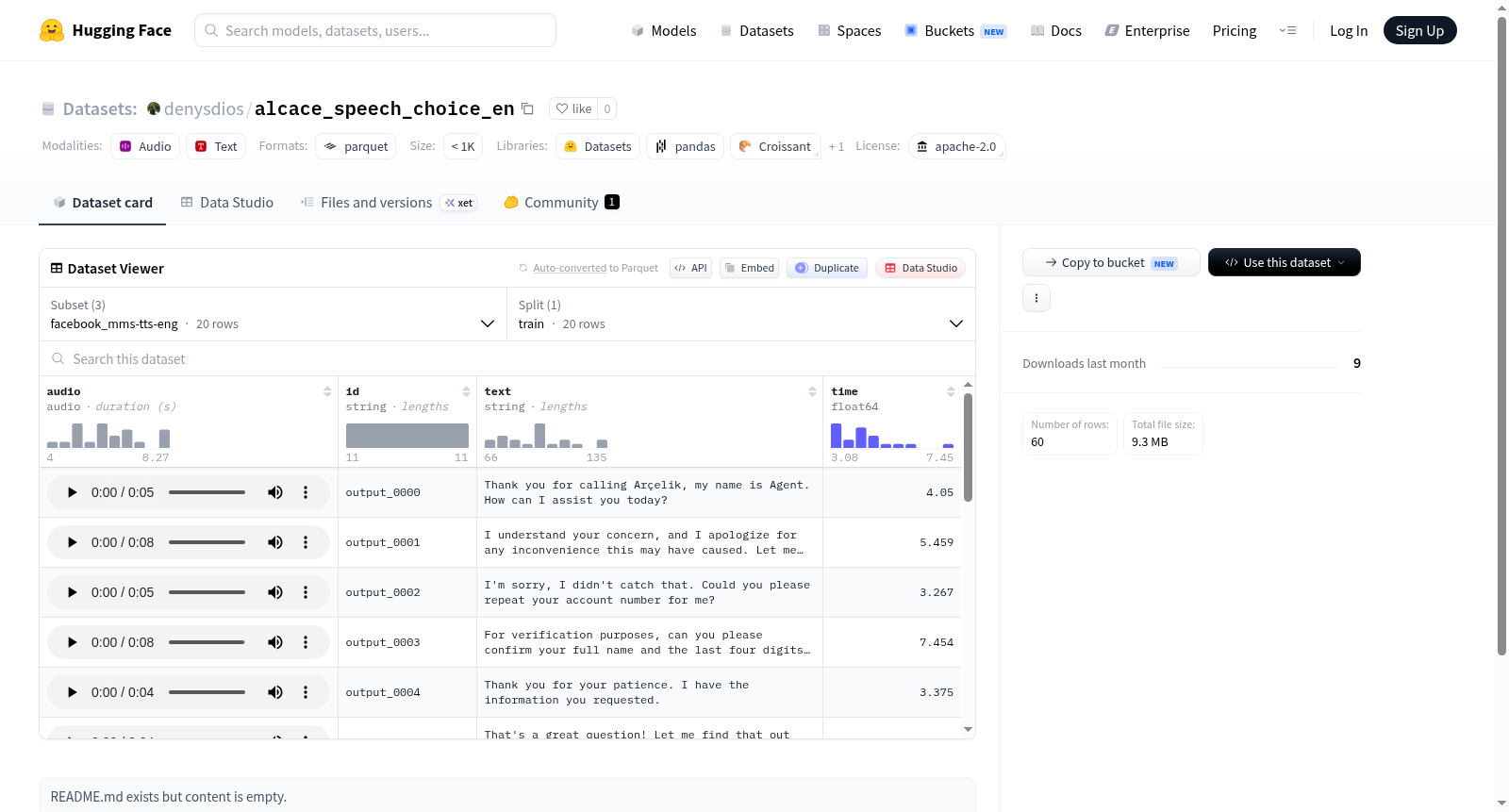Seek audio slider in output_0000 row
Screen dimensions: 1509x812
(207, 492)
